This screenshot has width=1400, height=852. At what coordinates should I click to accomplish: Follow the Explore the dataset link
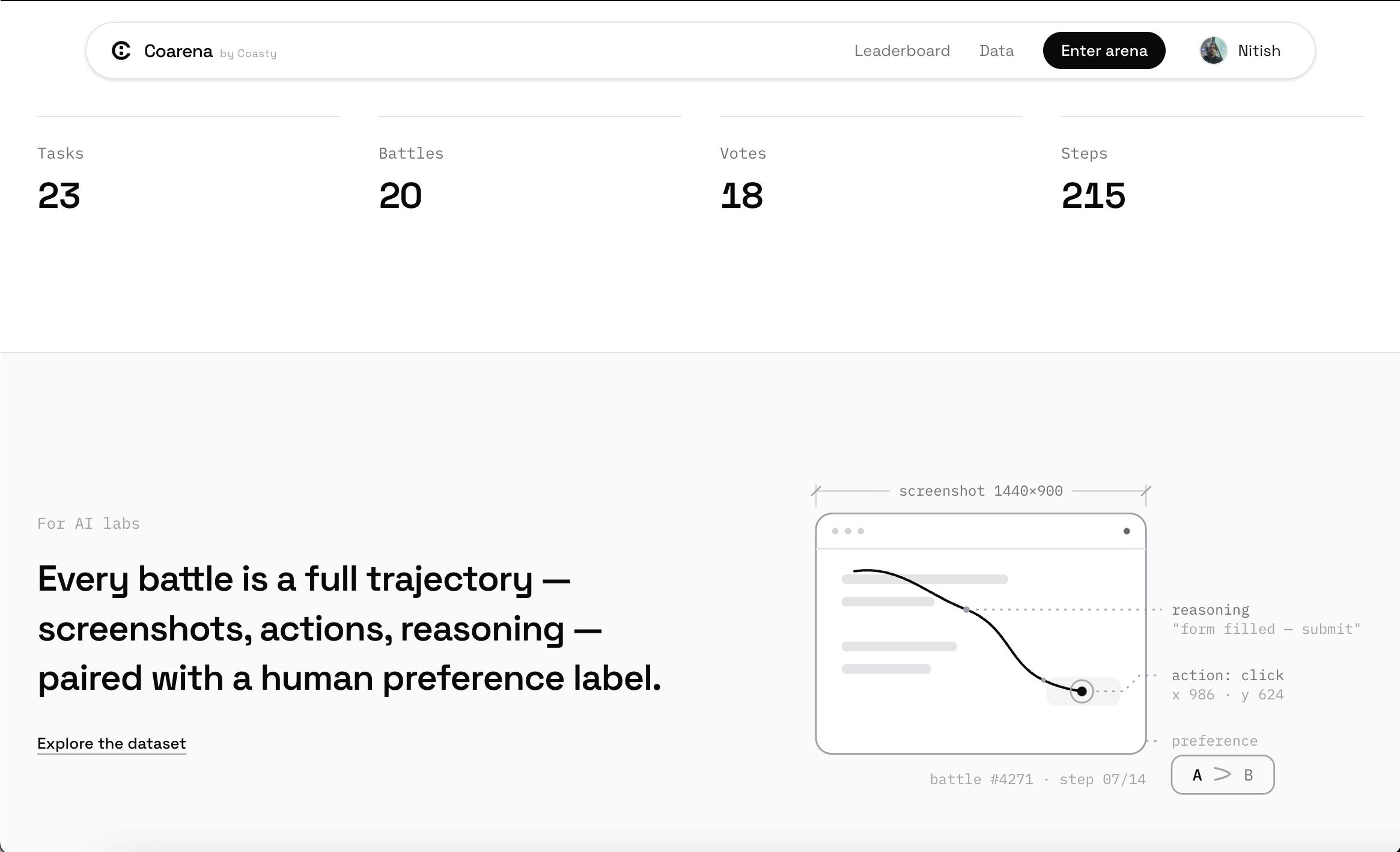click(112, 744)
